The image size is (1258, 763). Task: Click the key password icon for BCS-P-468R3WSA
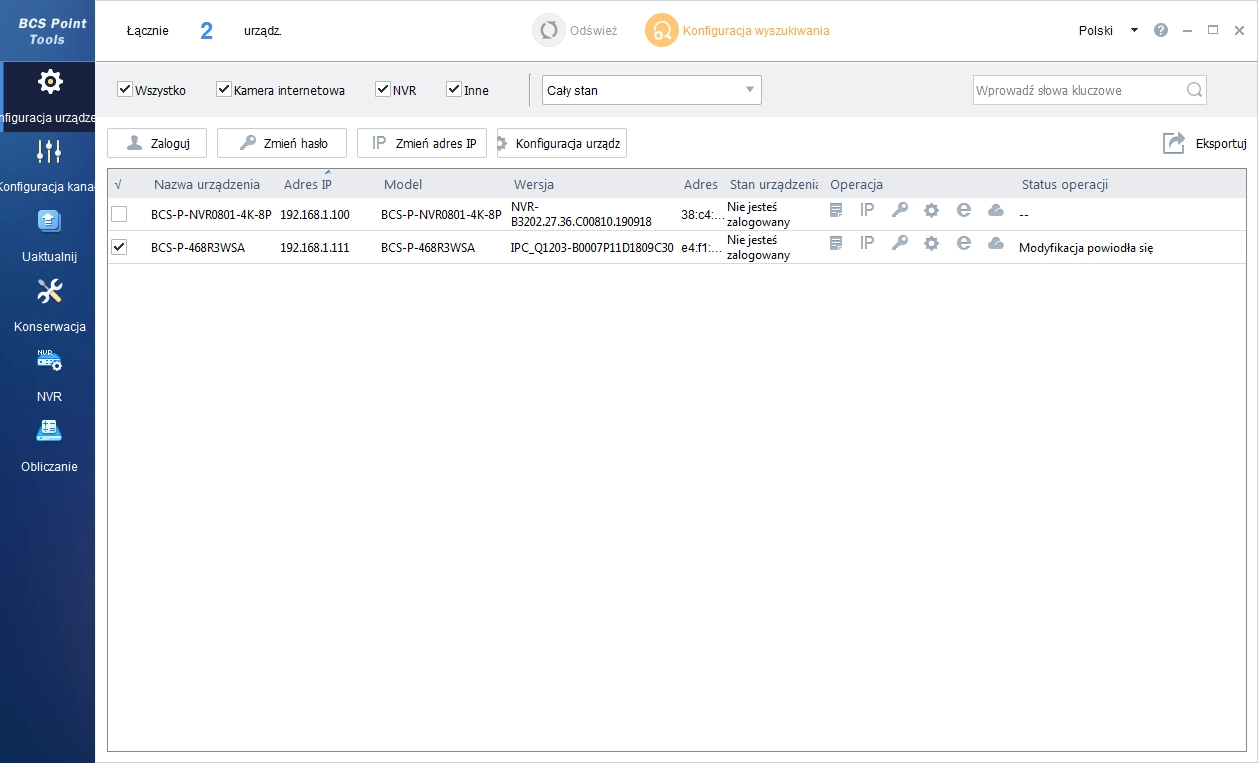(899, 242)
